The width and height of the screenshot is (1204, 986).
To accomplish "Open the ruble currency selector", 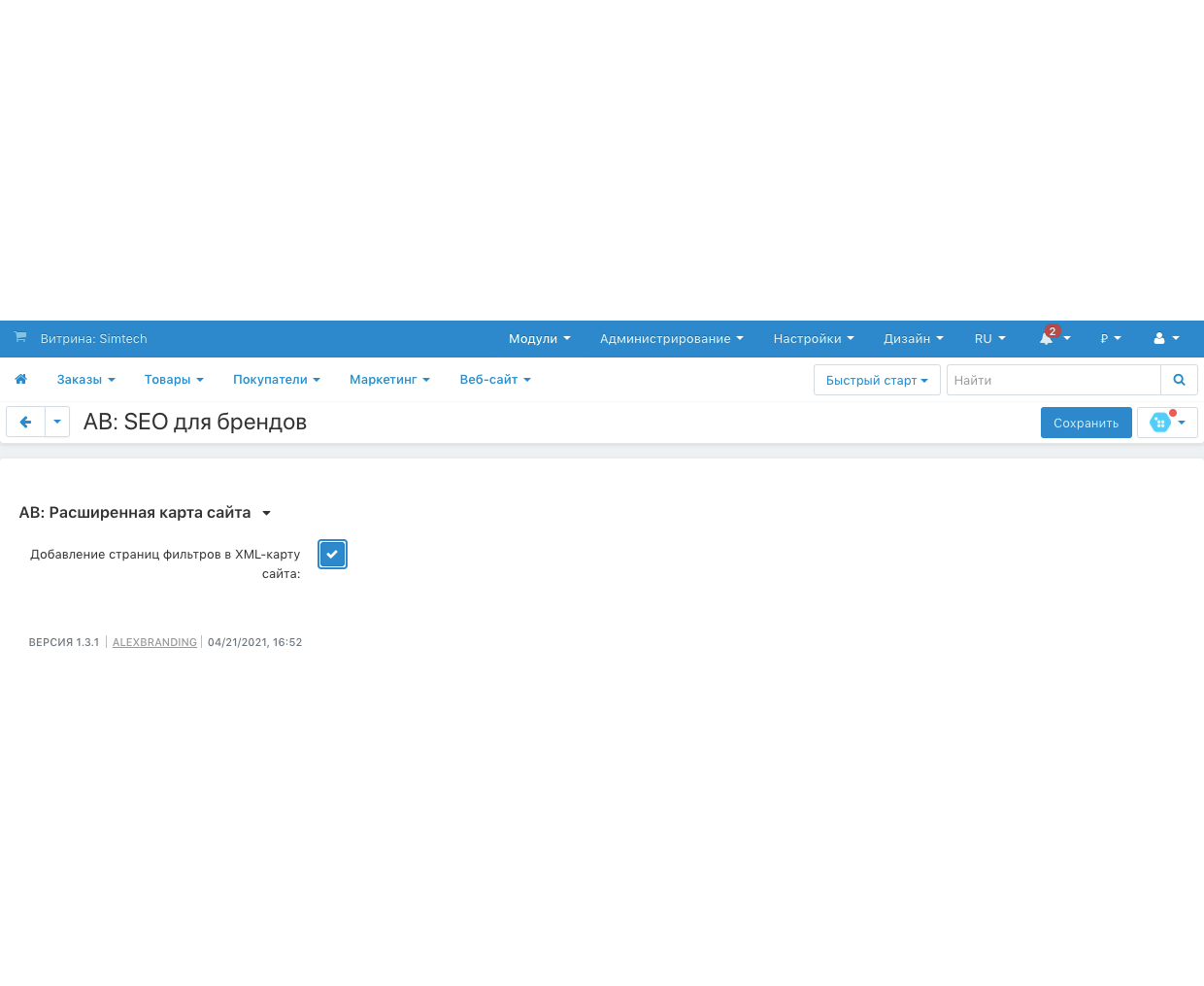I will click(1110, 339).
